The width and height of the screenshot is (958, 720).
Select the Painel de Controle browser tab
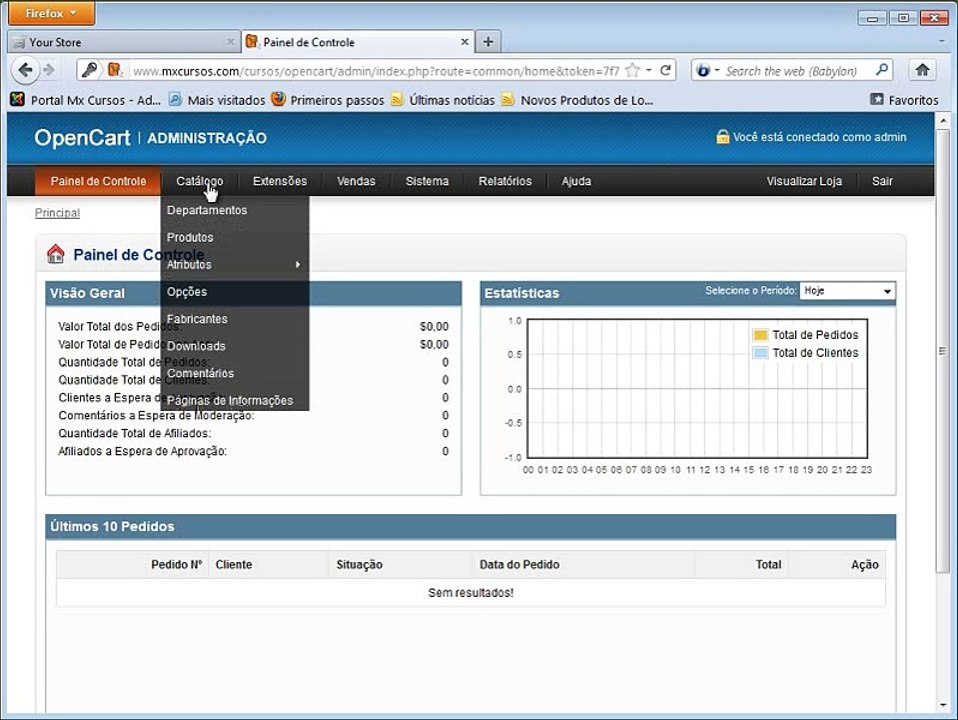pyautogui.click(x=358, y=42)
